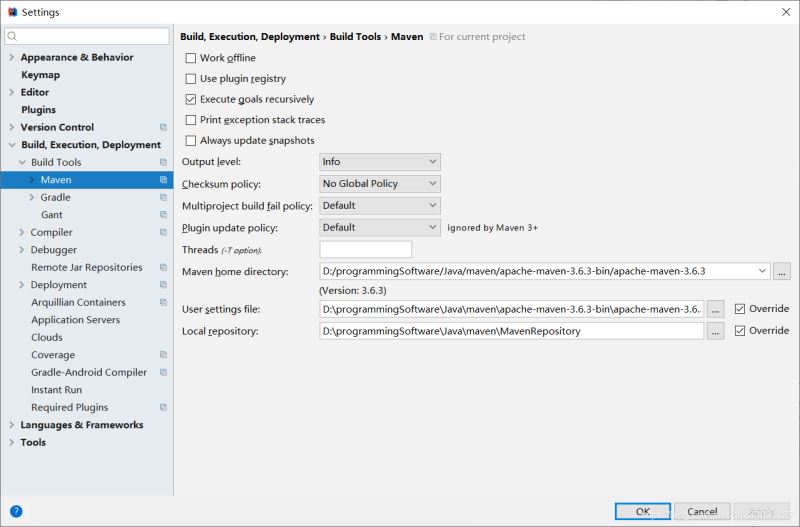This screenshot has height=527, width=800.
Task: Click project-level icon next to Version Control
Action: [x=163, y=128]
